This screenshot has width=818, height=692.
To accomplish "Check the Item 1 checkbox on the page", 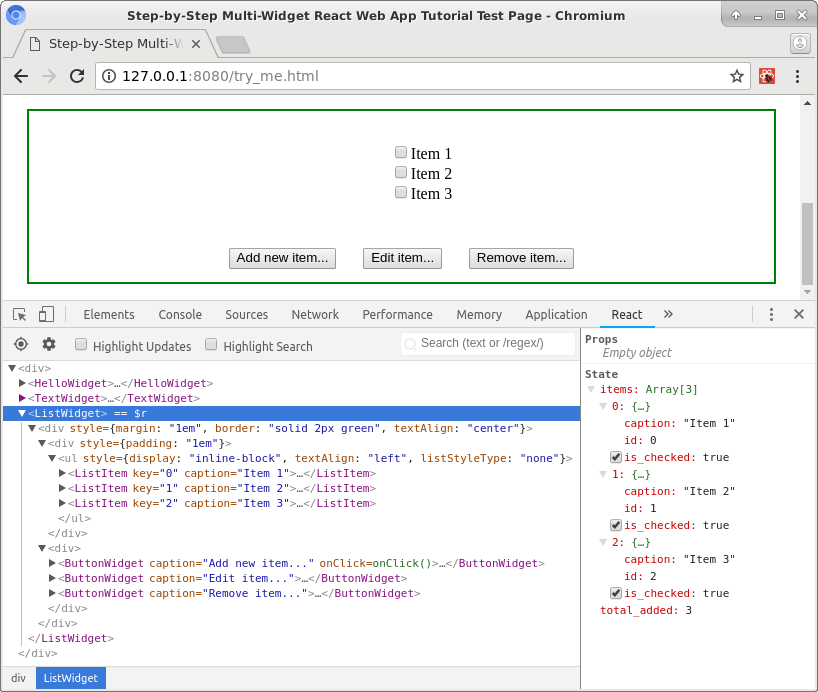I will coord(400,152).
